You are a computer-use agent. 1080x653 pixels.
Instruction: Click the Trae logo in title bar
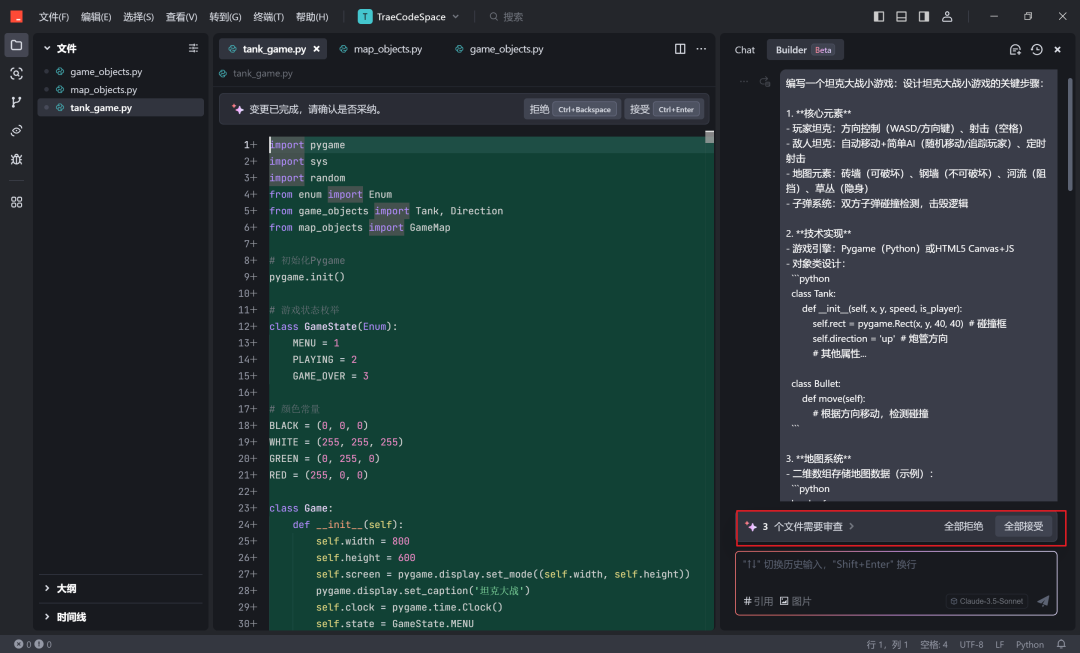(17, 17)
